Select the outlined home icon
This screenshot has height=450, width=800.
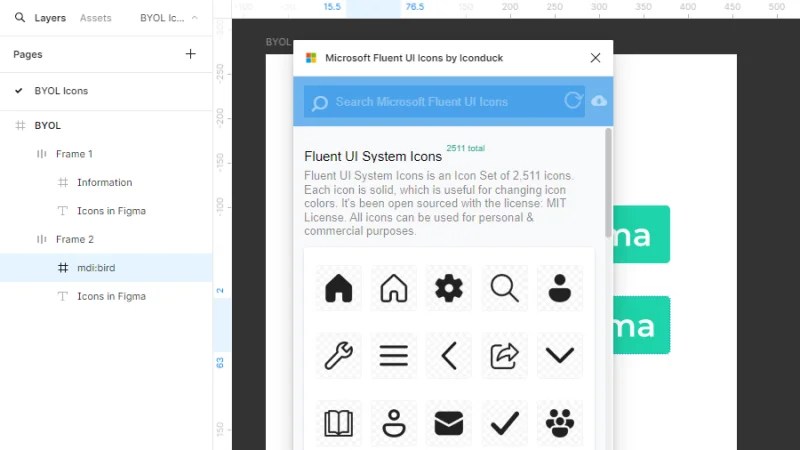coord(394,288)
